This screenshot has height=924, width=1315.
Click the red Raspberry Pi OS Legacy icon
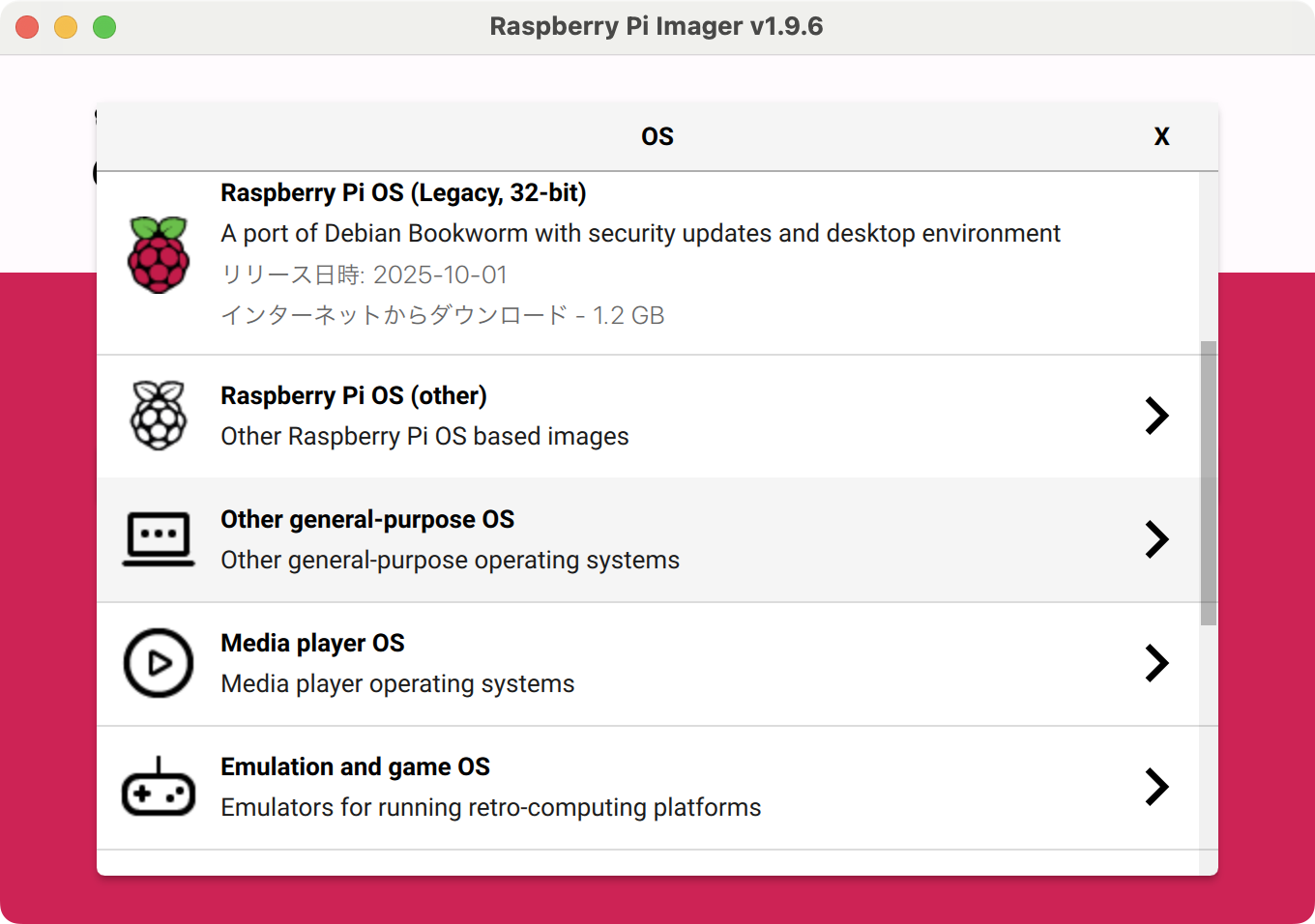159,255
